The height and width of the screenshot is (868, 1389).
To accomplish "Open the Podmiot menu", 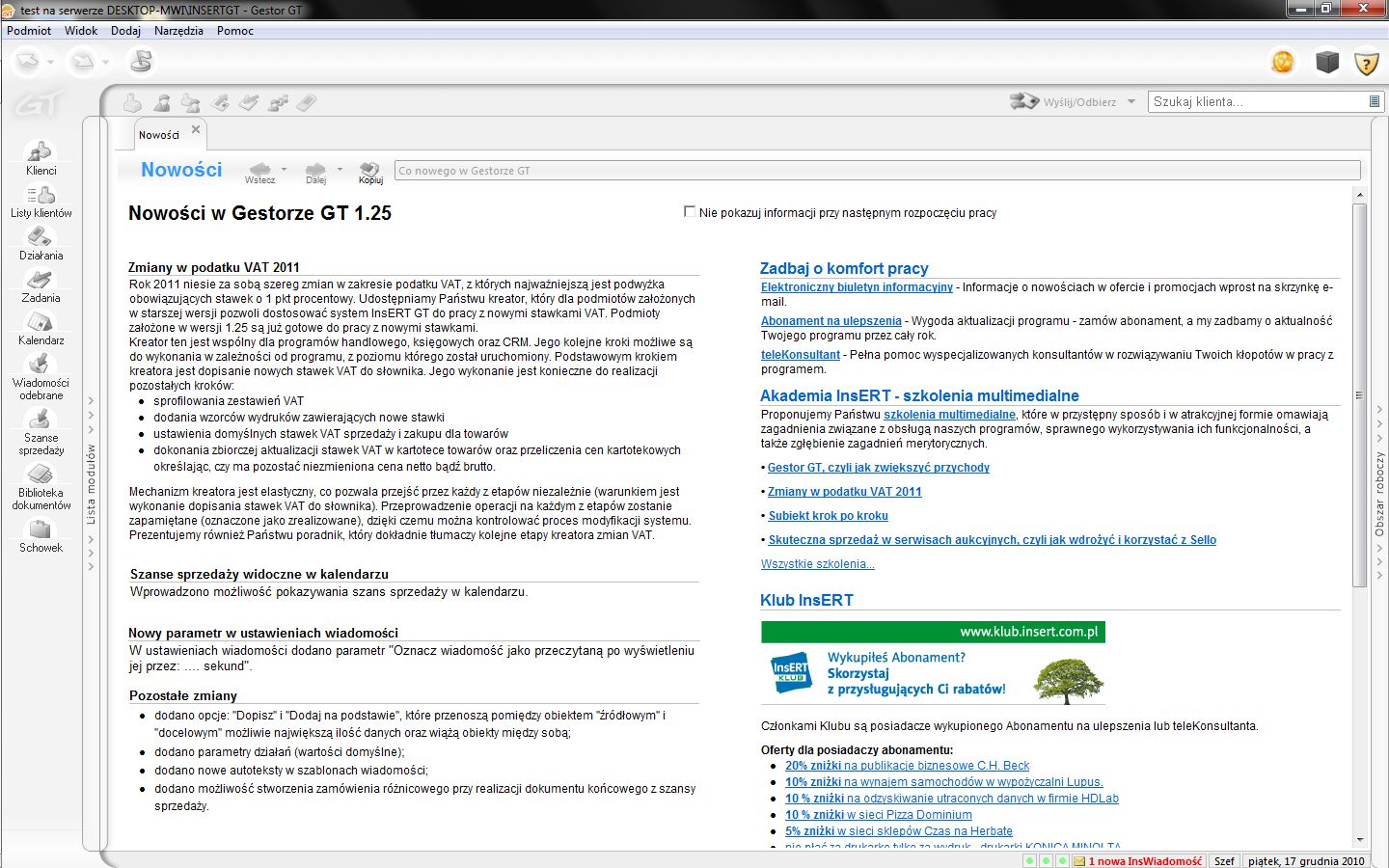I will coord(29,31).
